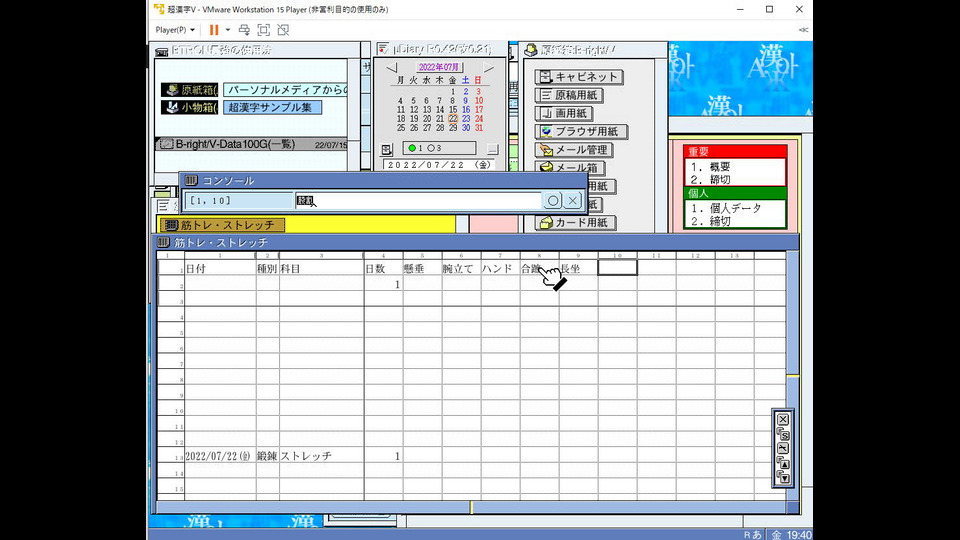Select July 22 in the calendar
Image resolution: width=960 pixels, height=540 pixels.
(452, 119)
